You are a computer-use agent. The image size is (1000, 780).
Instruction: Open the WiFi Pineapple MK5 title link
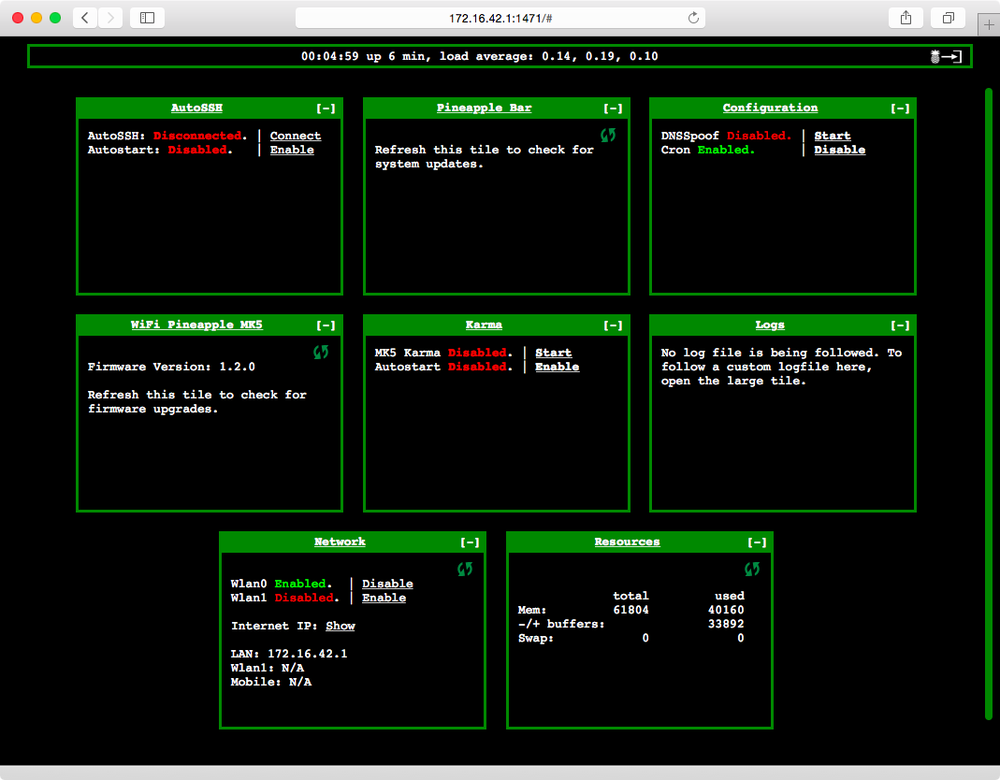tap(196, 325)
